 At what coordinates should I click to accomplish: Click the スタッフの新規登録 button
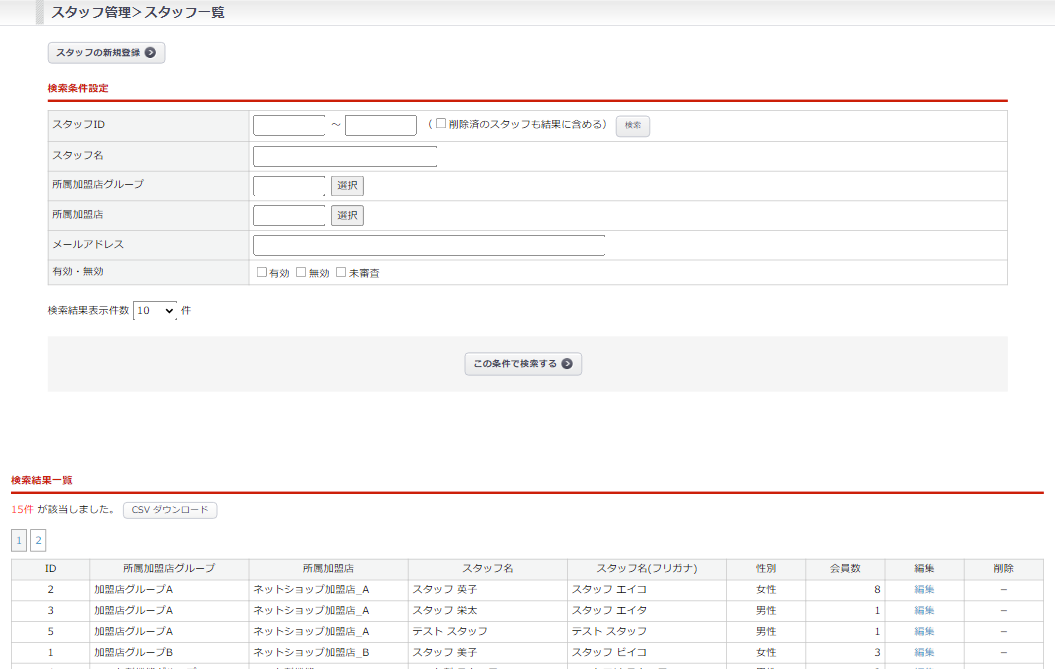[106, 52]
